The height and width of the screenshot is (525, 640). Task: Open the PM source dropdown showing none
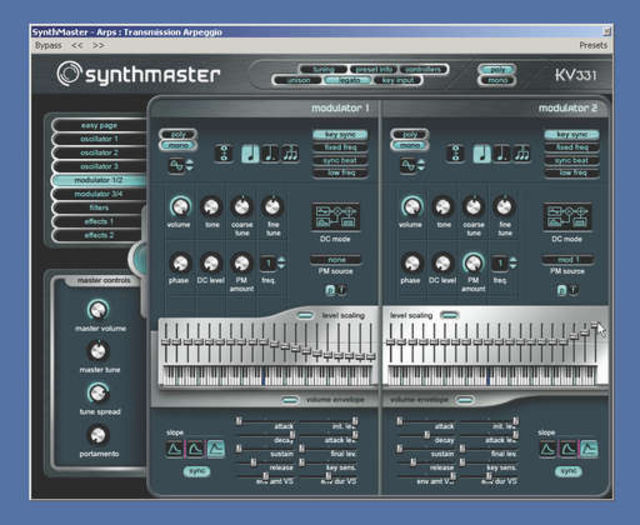(336, 260)
